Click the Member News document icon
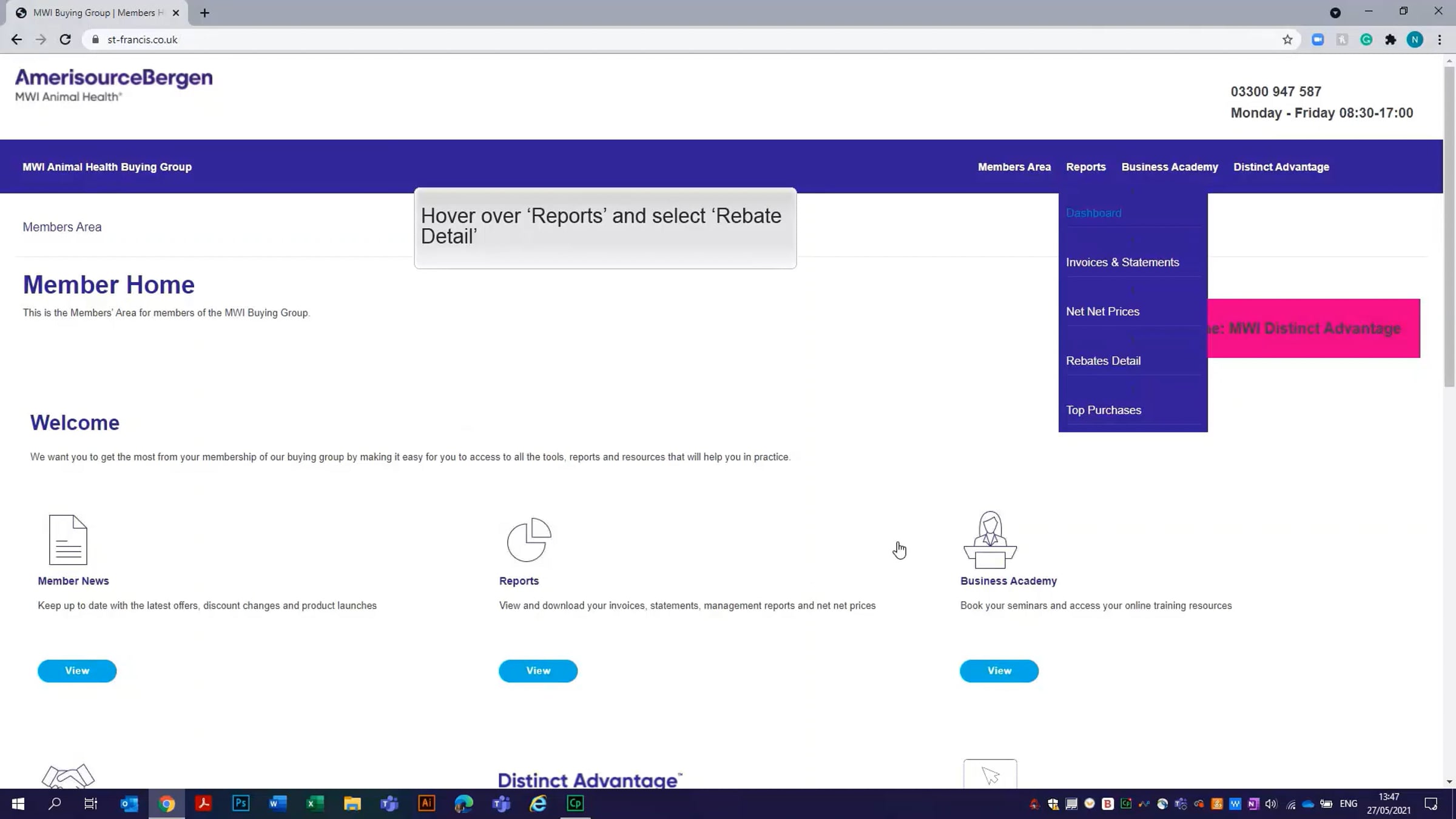Image resolution: width=1456 pixels, height=819 pixels. (x=68, y=539)
